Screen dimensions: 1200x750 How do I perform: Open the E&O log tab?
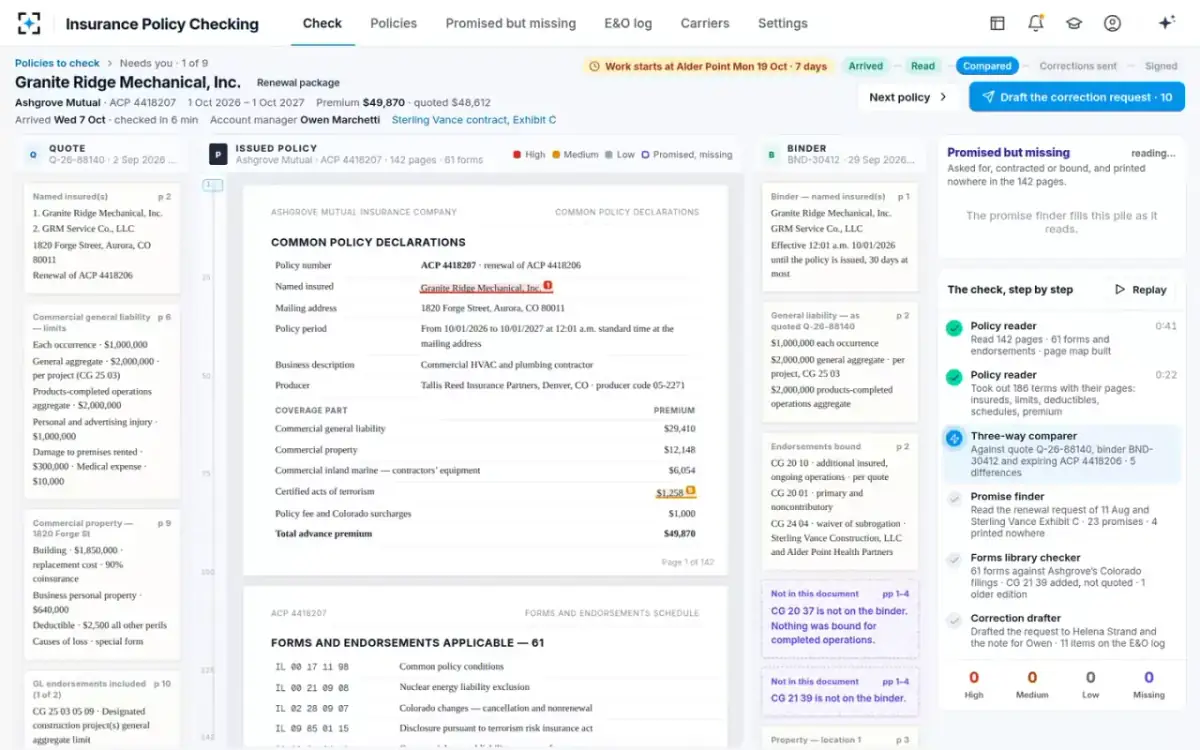click(x=628, y=23)
